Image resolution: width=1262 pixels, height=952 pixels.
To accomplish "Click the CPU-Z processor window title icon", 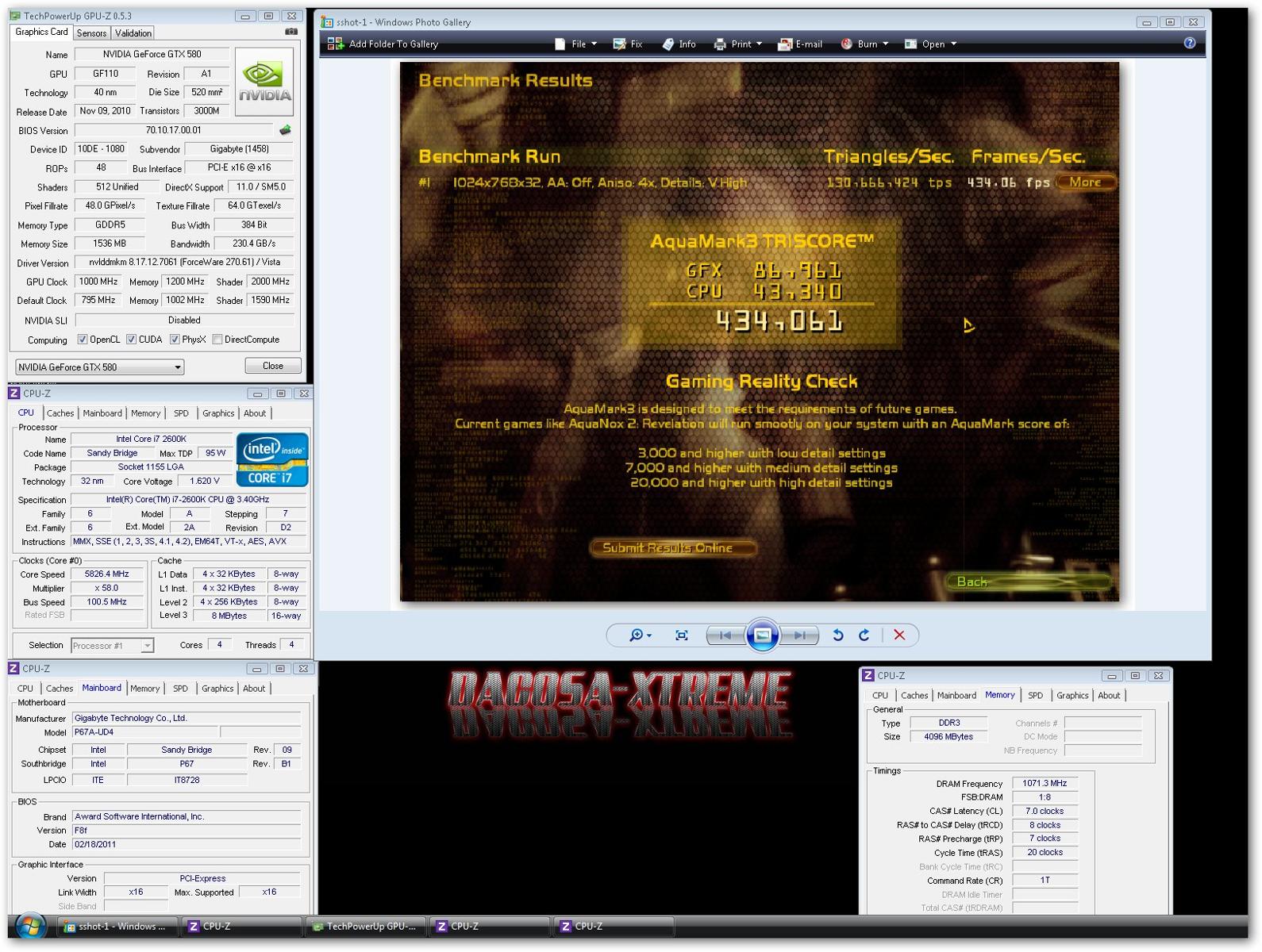I will (14, 393).
